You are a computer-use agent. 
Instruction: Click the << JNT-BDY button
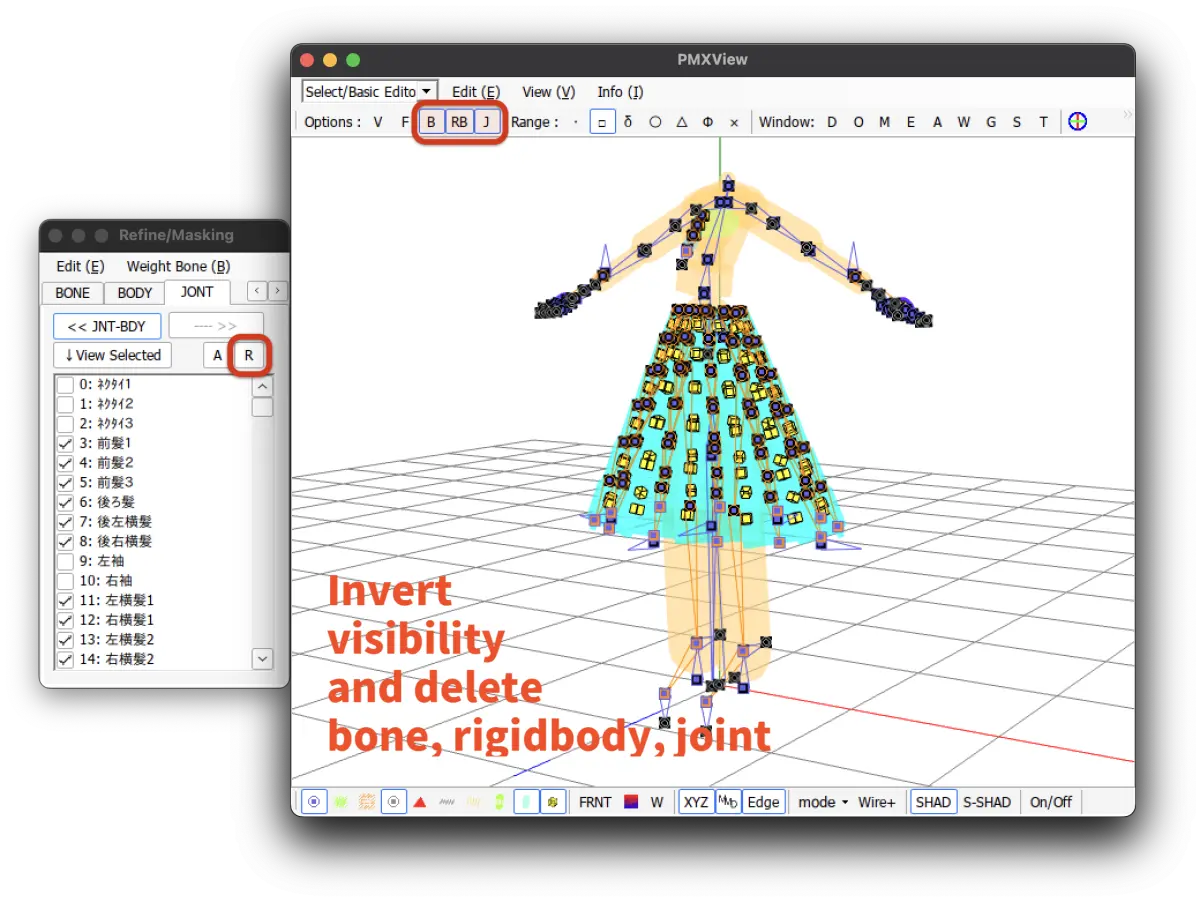coord(107,326)
